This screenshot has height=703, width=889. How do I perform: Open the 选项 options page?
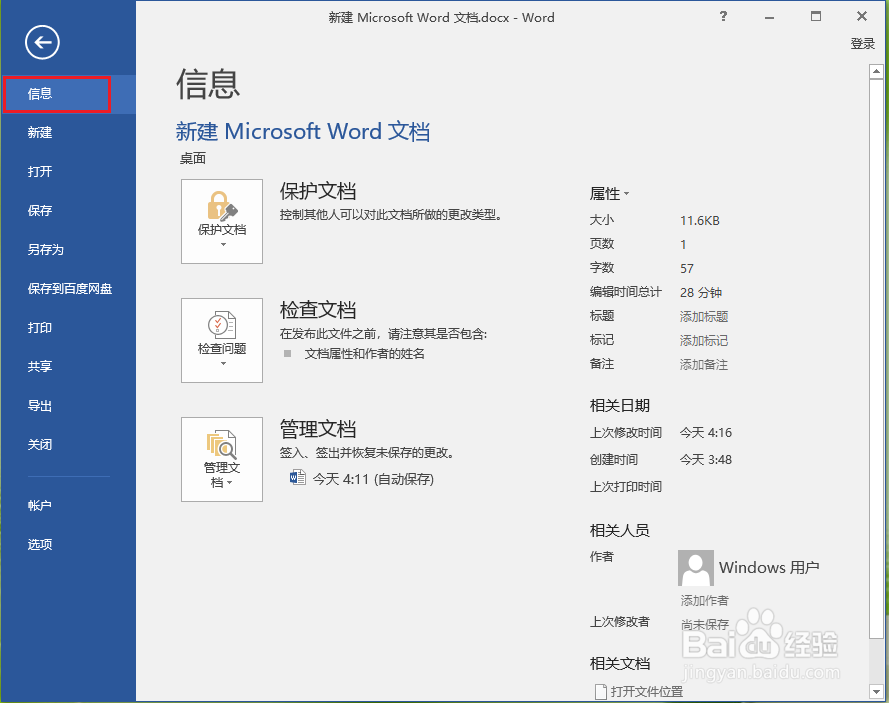pos(69,545)
